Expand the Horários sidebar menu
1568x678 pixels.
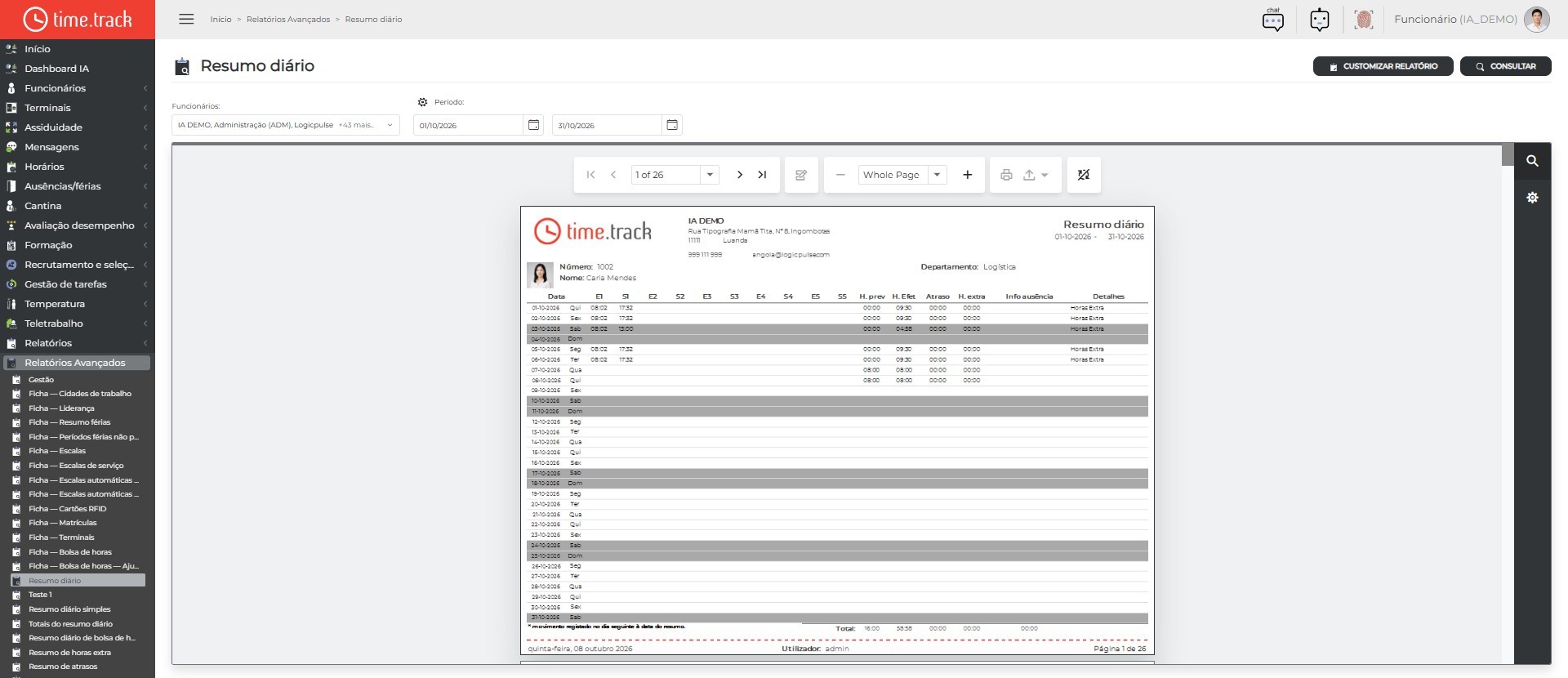[x=77, y=167]
